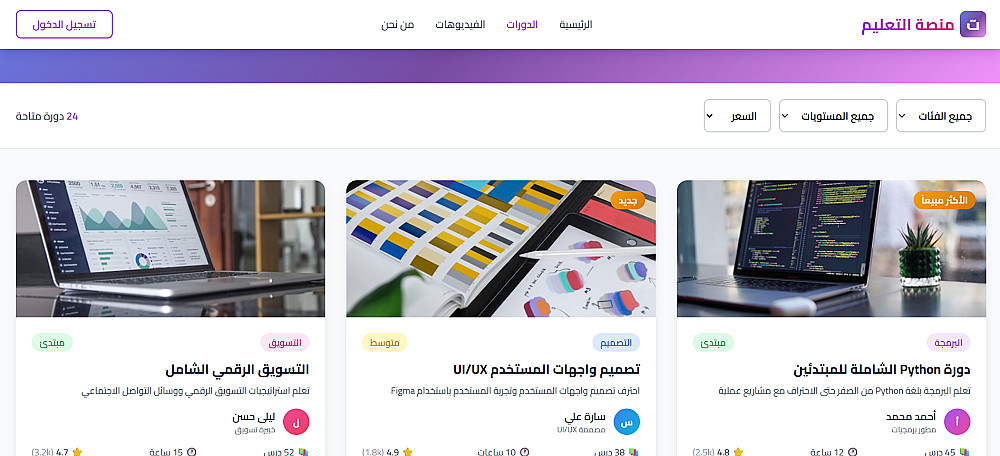Select the البرمجة category tag
The width and height of the screenshot is (1000, 456).
click(948, 342)
